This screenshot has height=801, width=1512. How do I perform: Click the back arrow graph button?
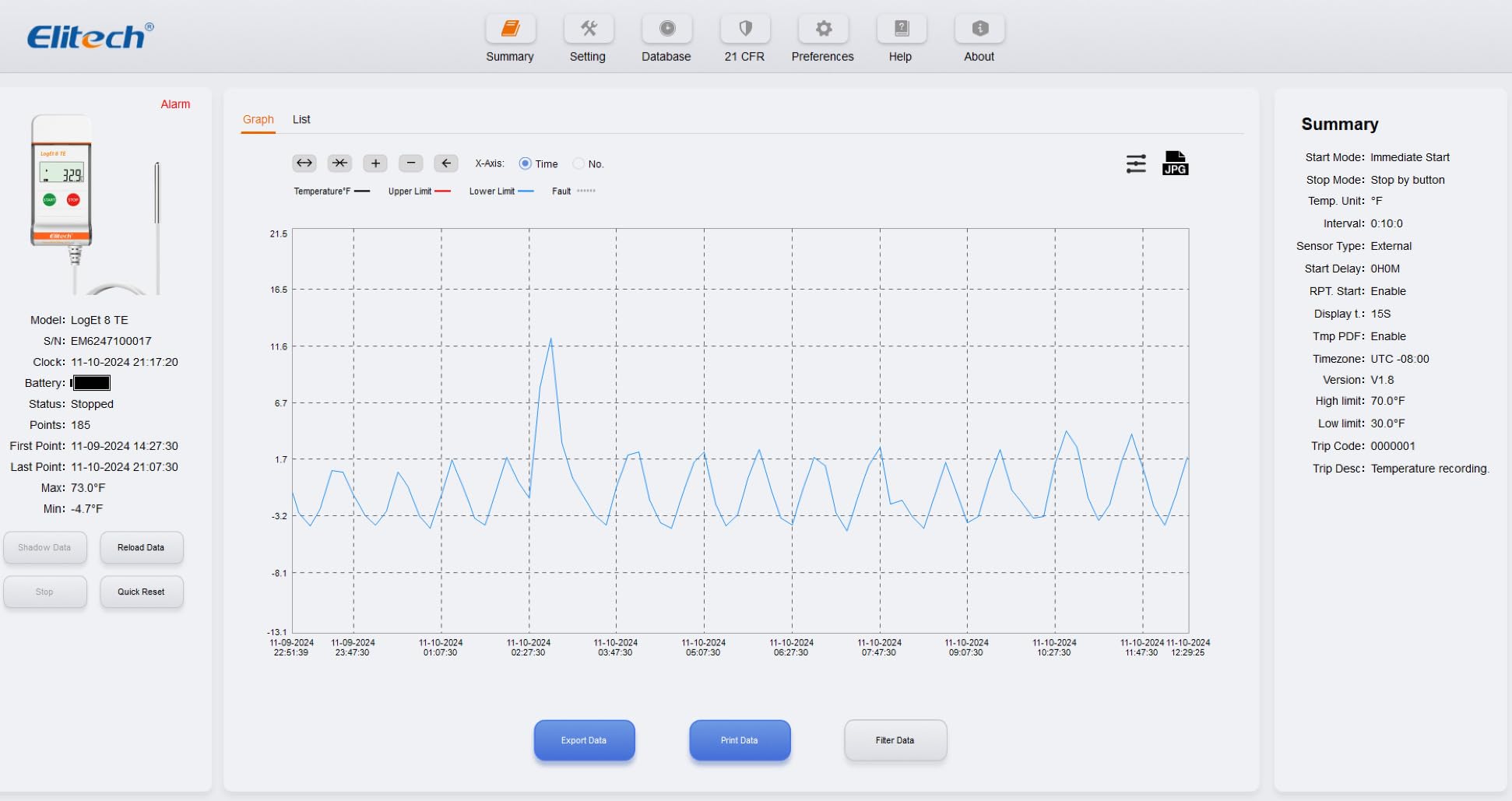point(445,163)
